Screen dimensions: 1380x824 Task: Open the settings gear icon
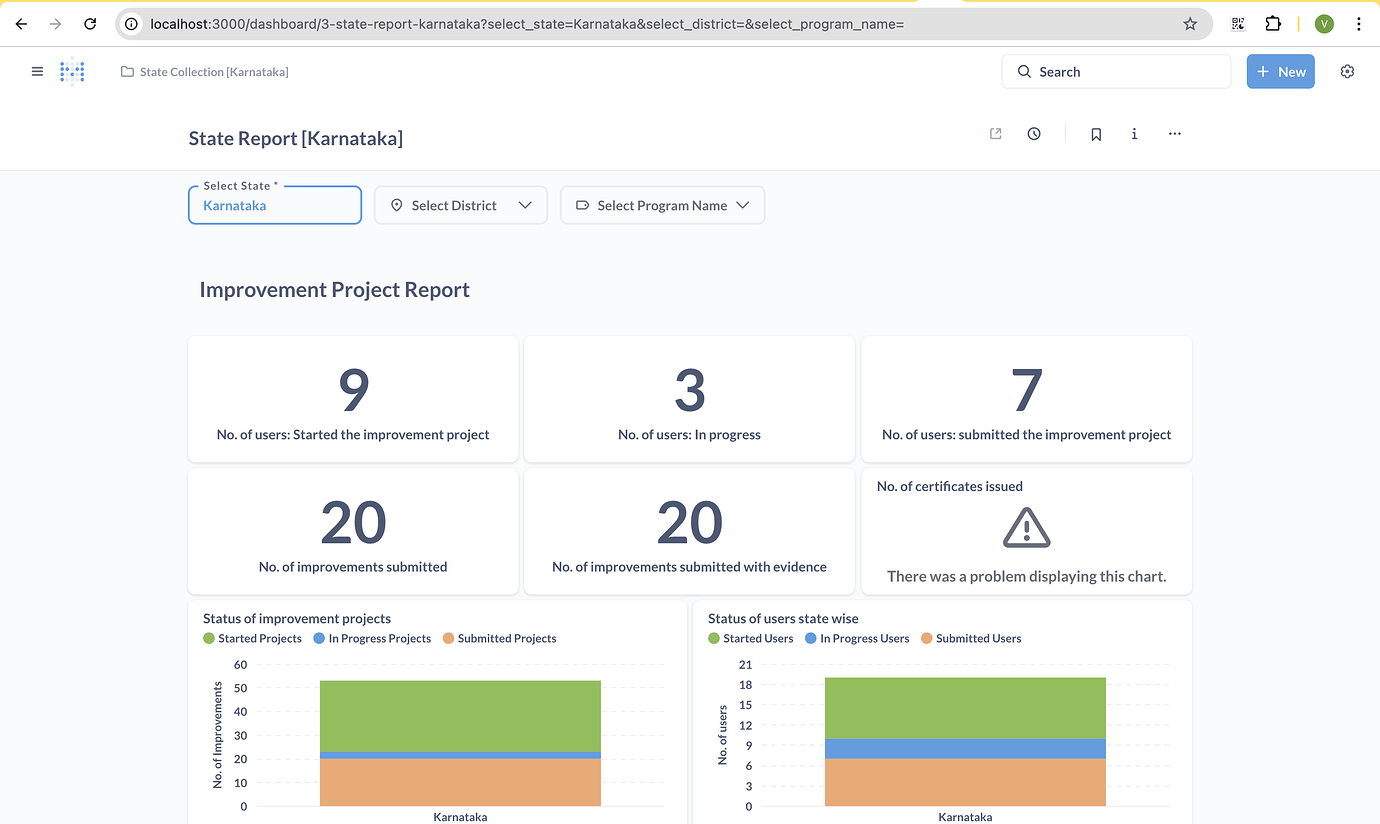1347,72
